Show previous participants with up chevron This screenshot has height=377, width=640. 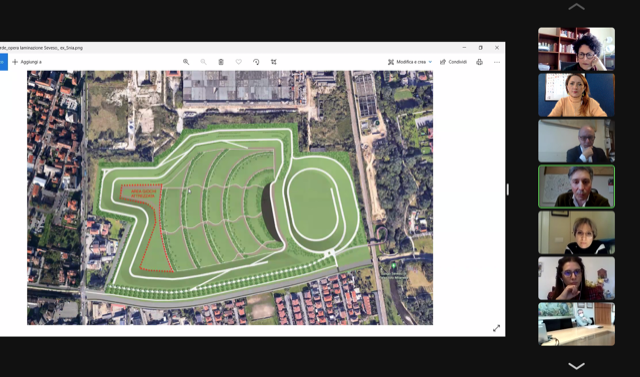tap(576, 7)
